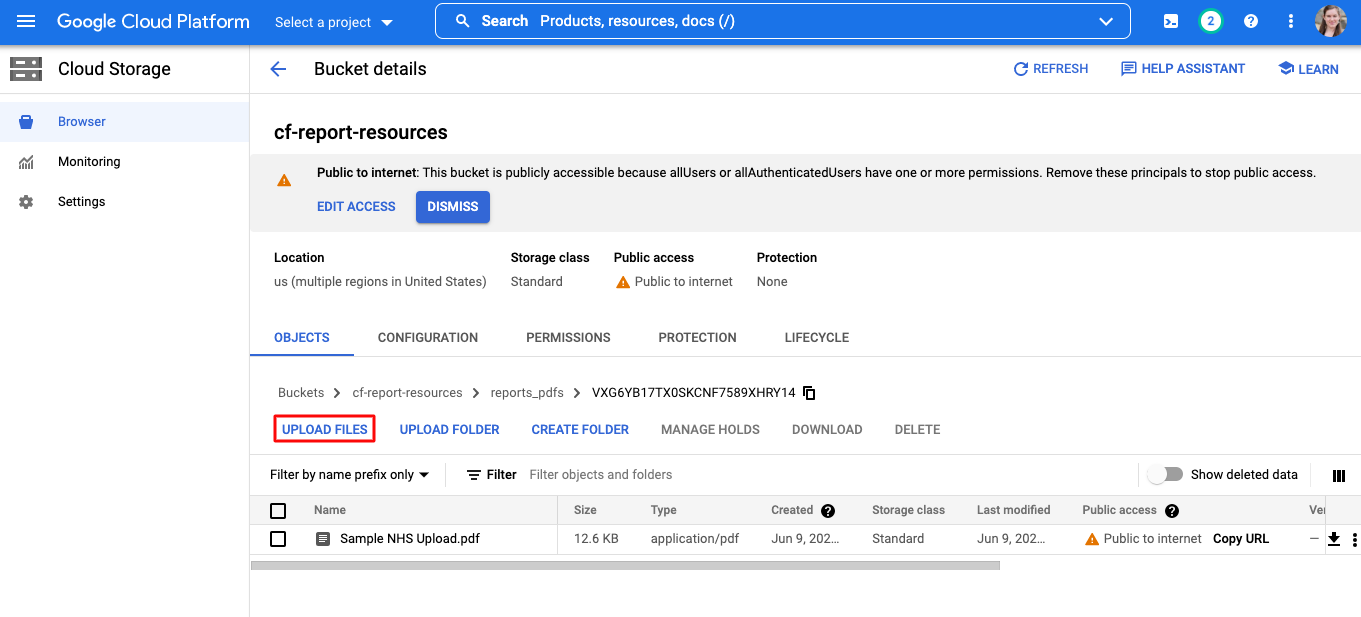Toggle Show deleted data switch

[1165, 474]
